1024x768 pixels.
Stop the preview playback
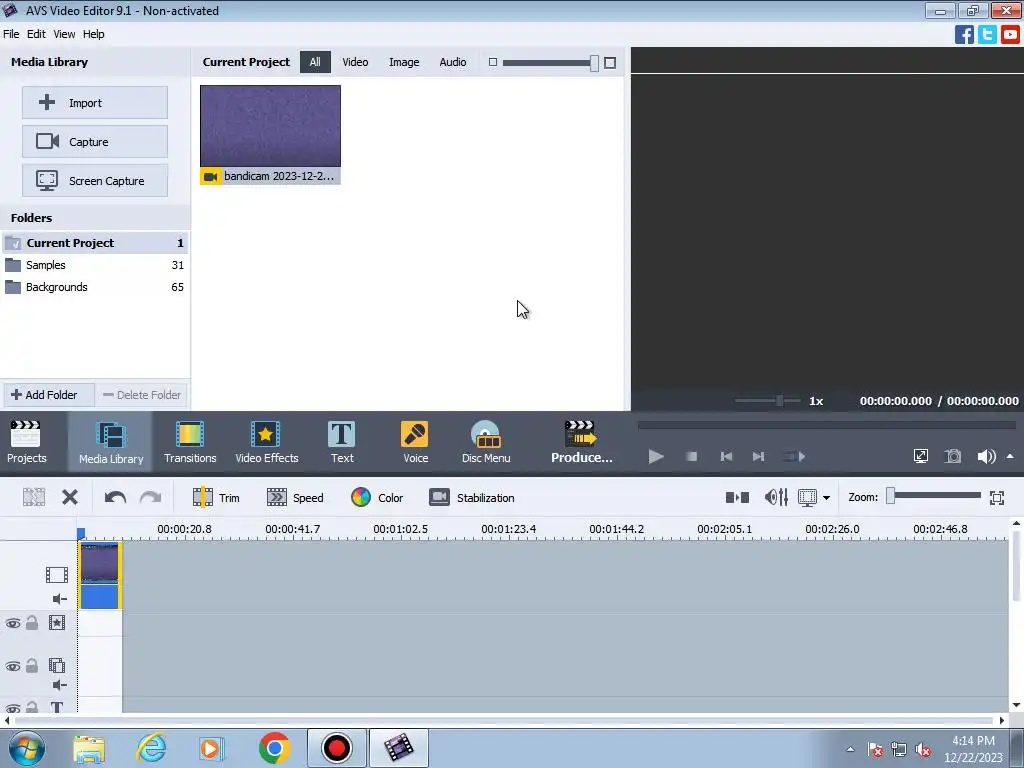click(x=692, y=456)
